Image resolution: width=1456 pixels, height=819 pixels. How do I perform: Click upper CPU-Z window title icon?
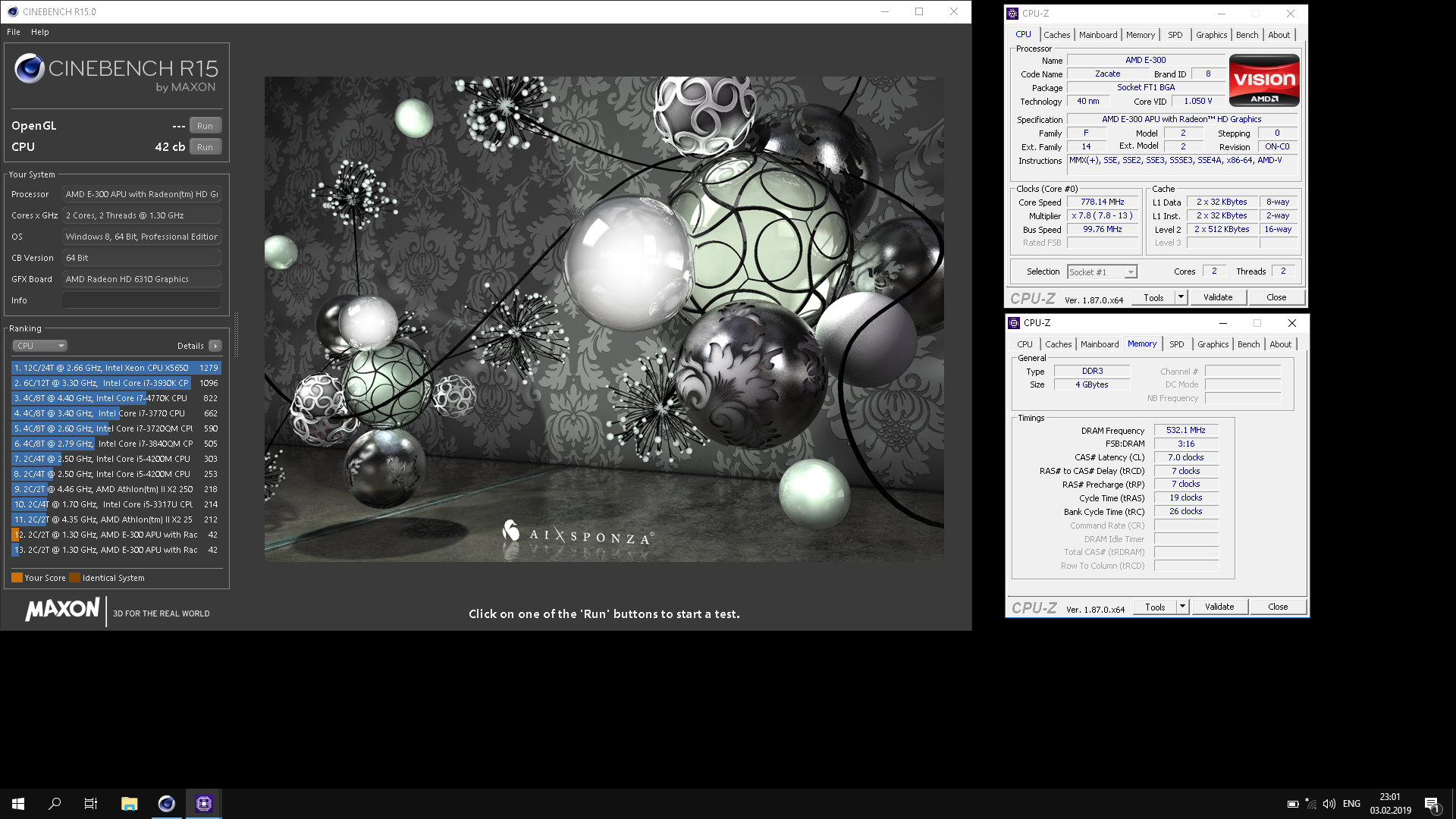click(1012, 13)
